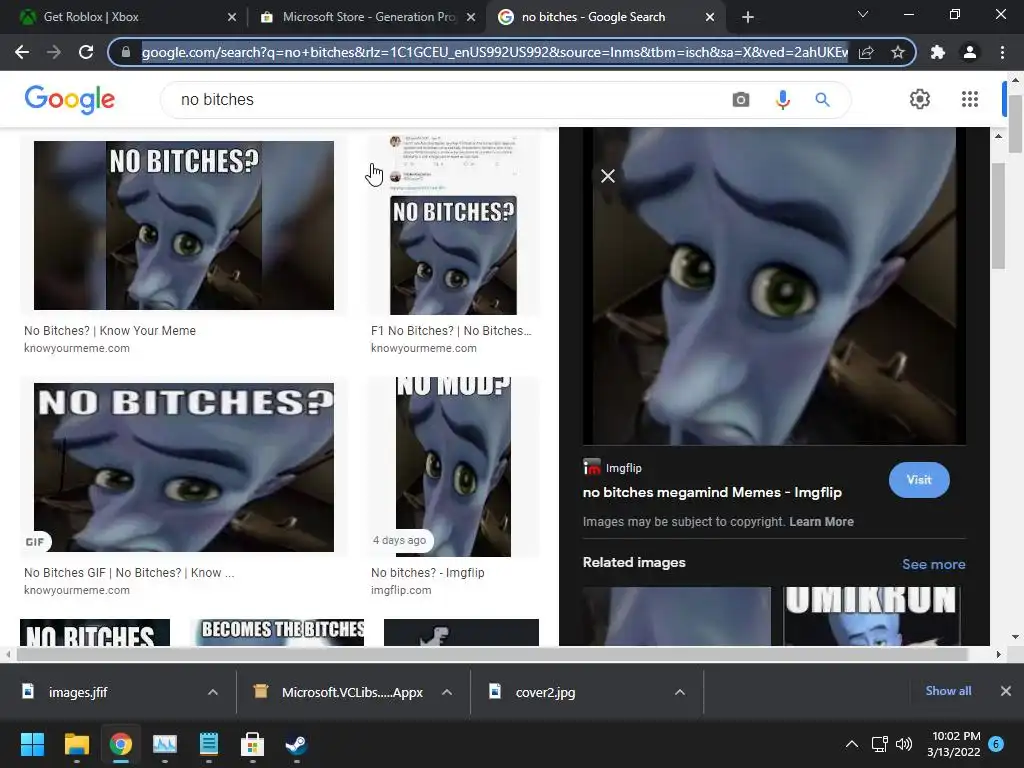
Task: Expand options for images.jfif download
Action: tap(213, 692)
